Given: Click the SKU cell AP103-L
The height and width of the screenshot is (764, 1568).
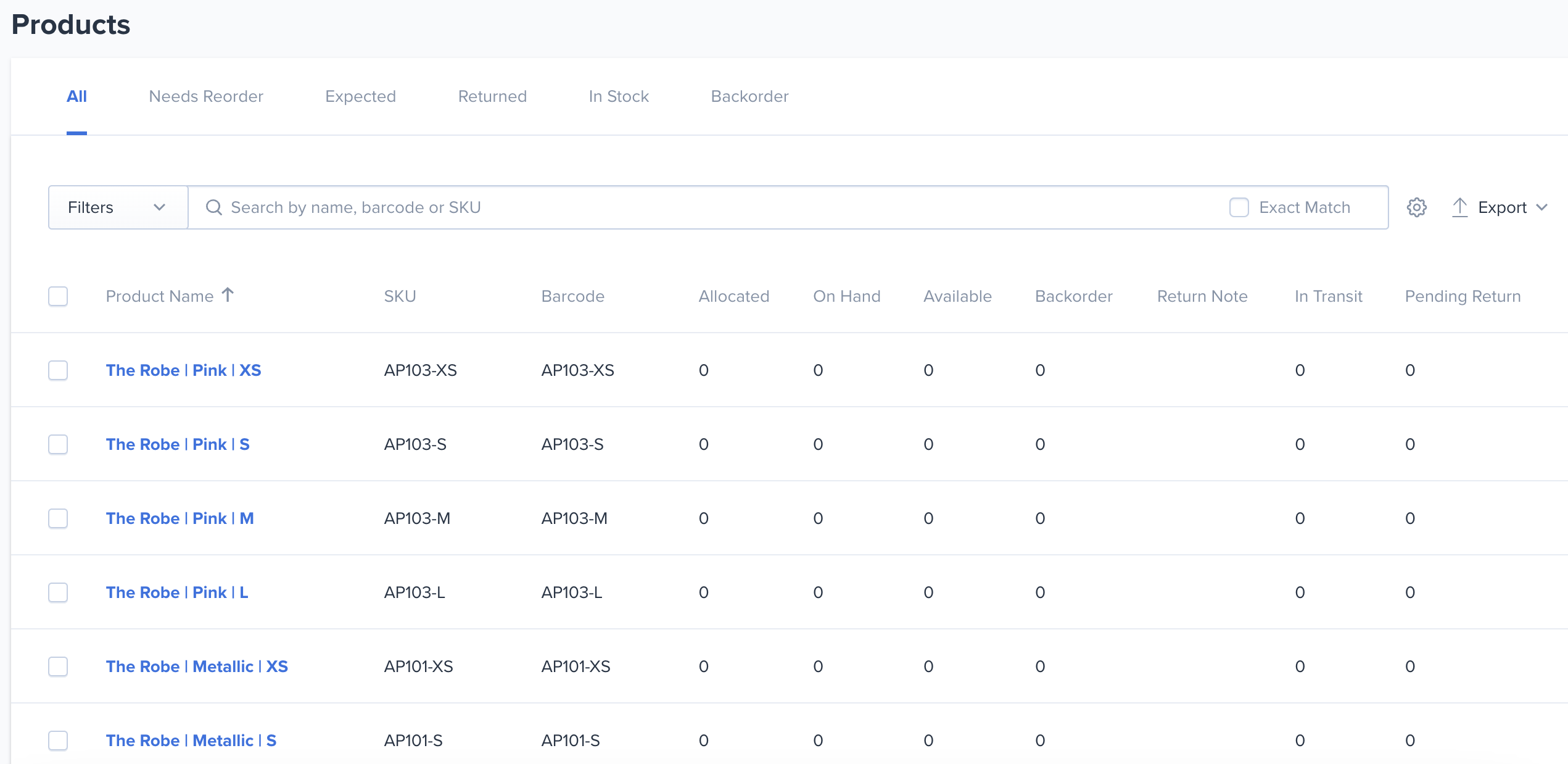Looking at the screenshot, I should (x=414, y=592).
